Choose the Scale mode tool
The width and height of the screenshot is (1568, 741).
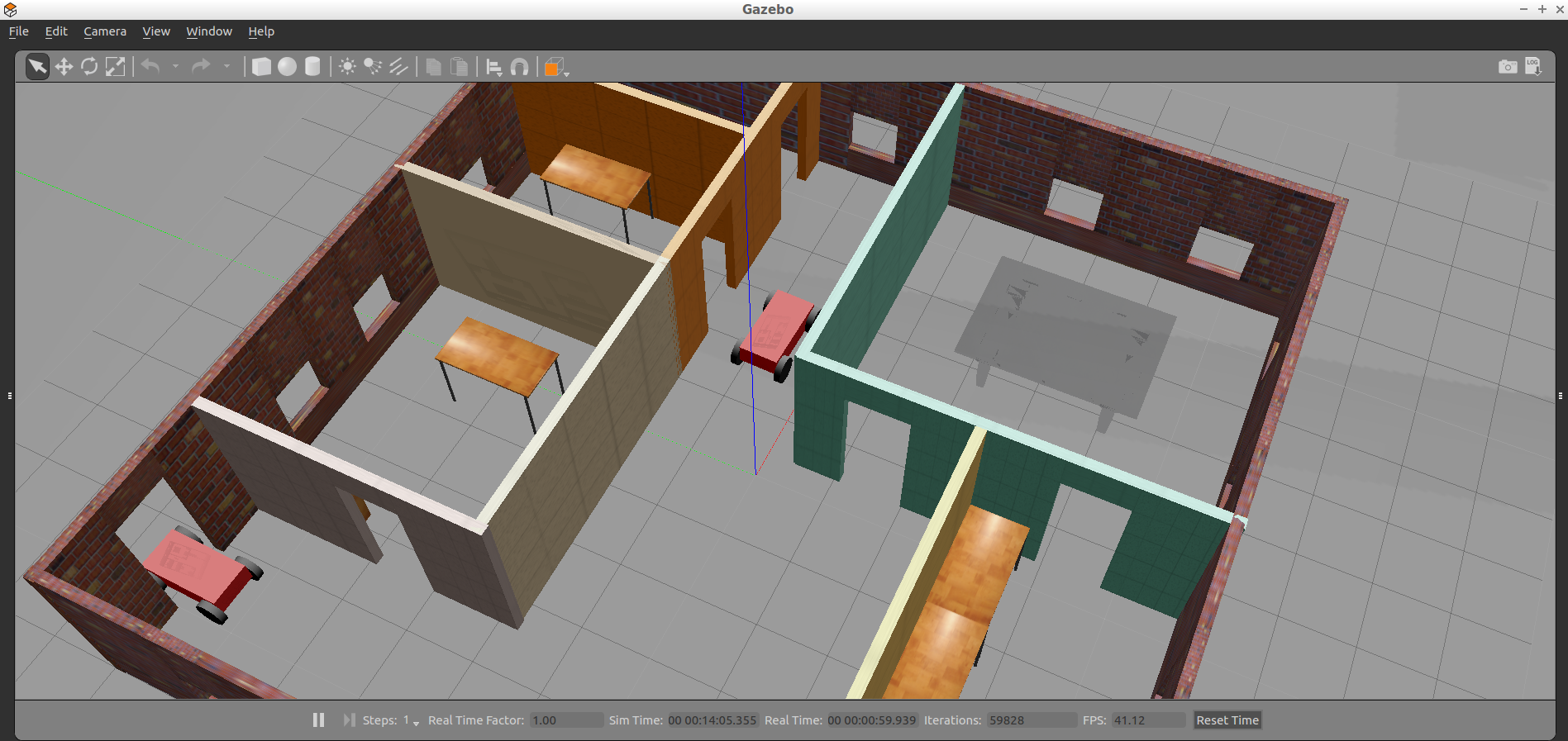(116, 67)
